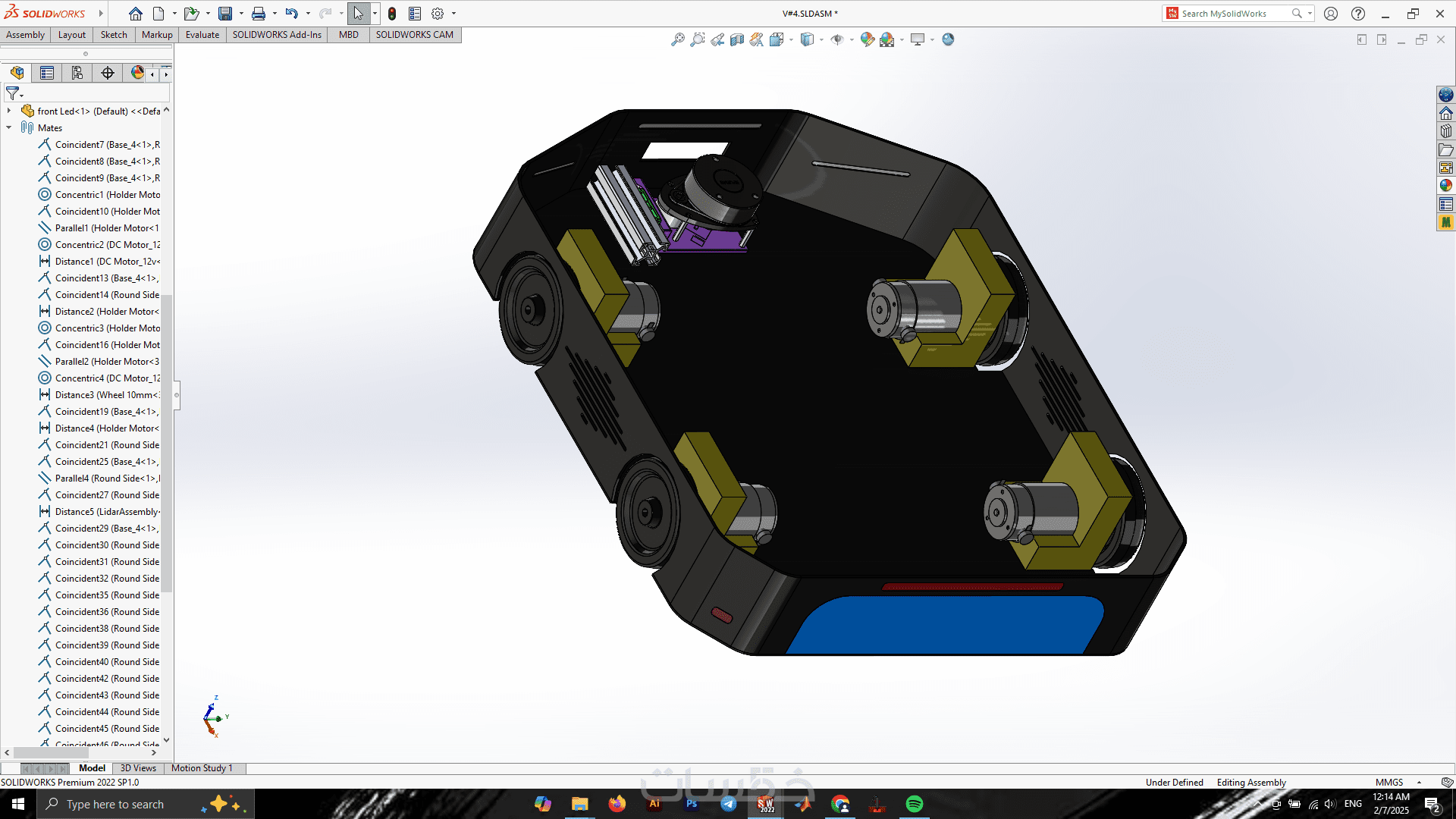Select the Zoom to Area tool
The width and height of the screenshot is (1456, 819).
pos(697,39)
